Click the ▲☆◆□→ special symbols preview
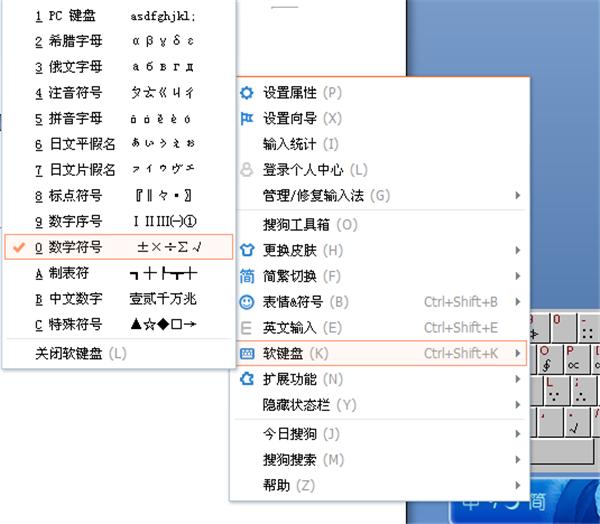Viewport: 600px width, 524px height. coord(163,325)
